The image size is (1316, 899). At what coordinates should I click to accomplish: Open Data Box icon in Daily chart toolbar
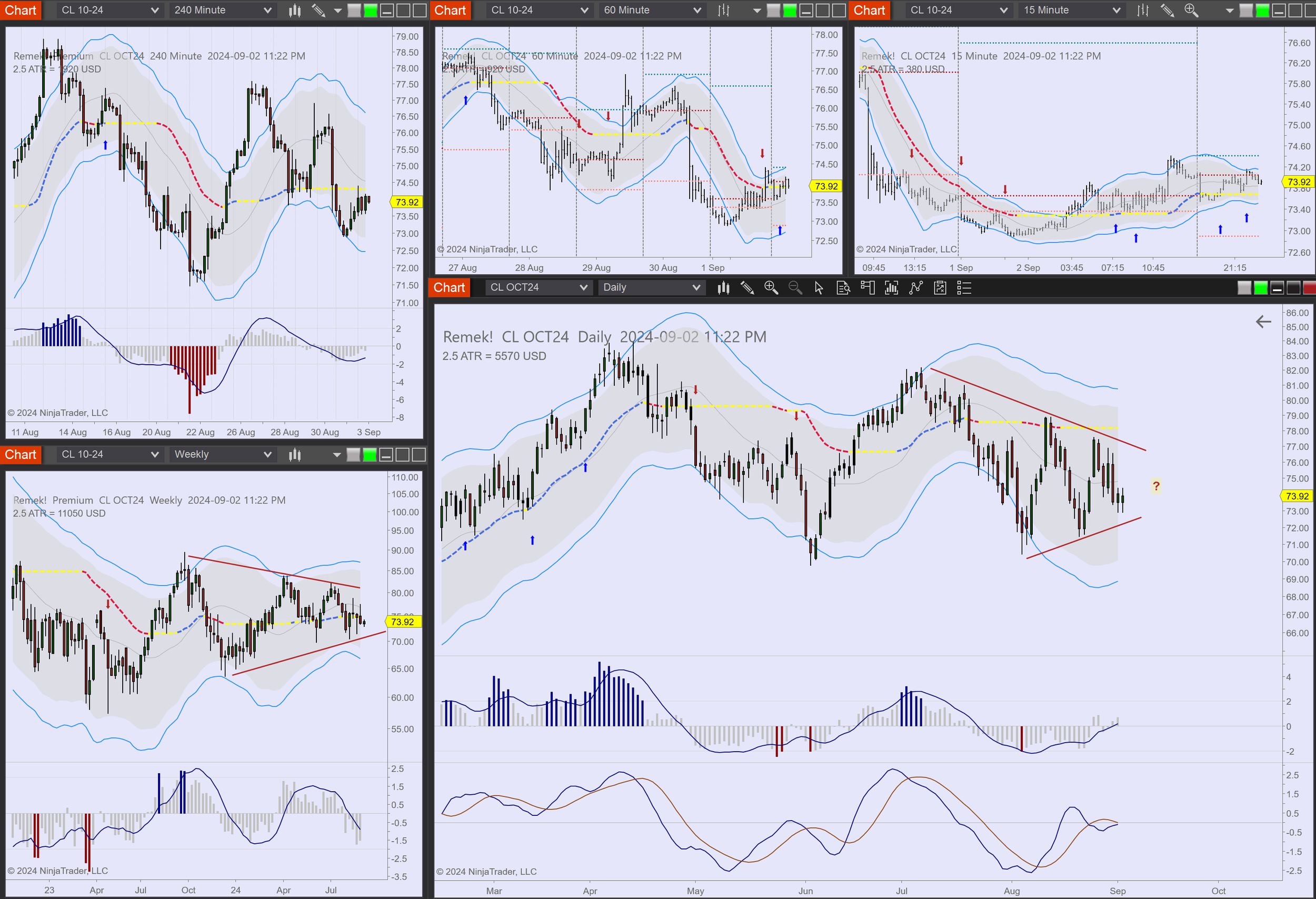[x=843, y=287]
